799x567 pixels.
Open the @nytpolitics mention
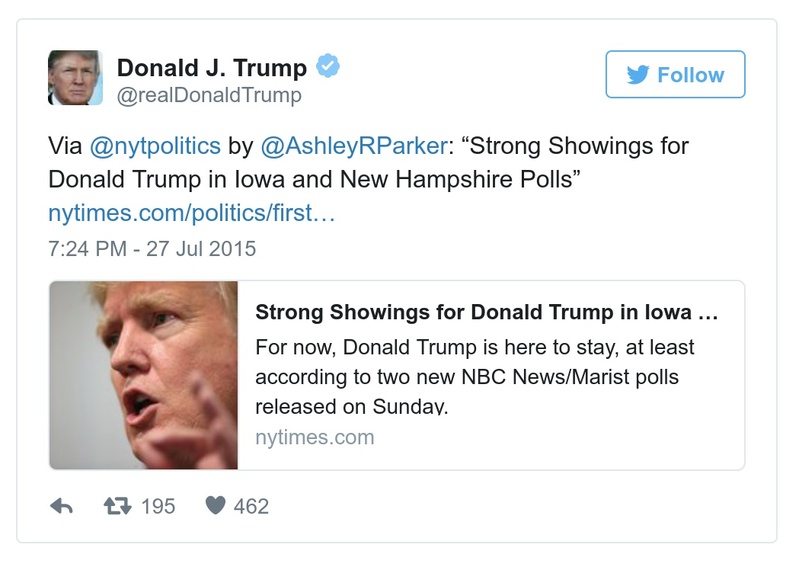tap(154, 146)
